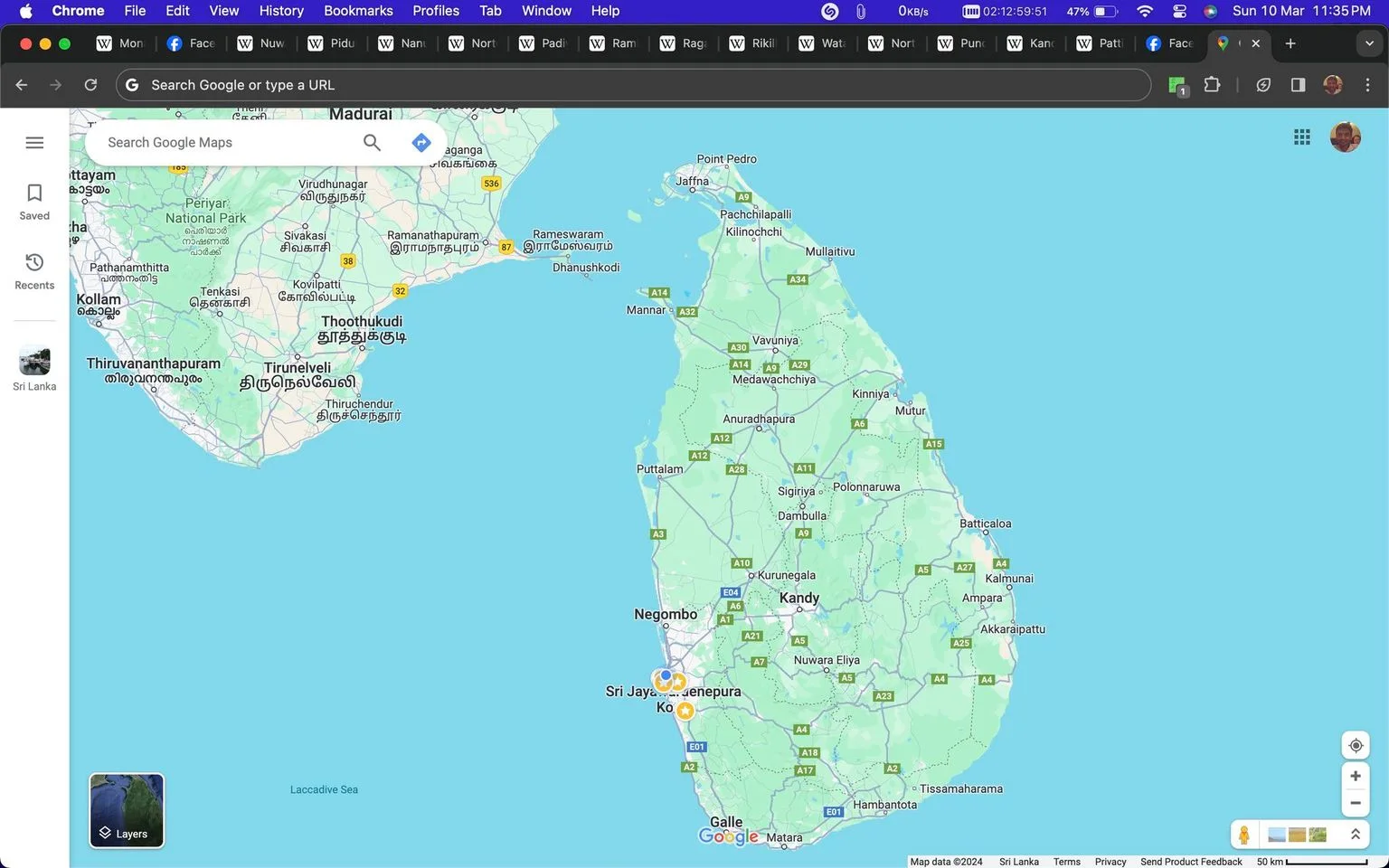Click the search magnifier icon
This screenshot has width=1389, height=868.
pyautogui.click(x=372, y=142)
